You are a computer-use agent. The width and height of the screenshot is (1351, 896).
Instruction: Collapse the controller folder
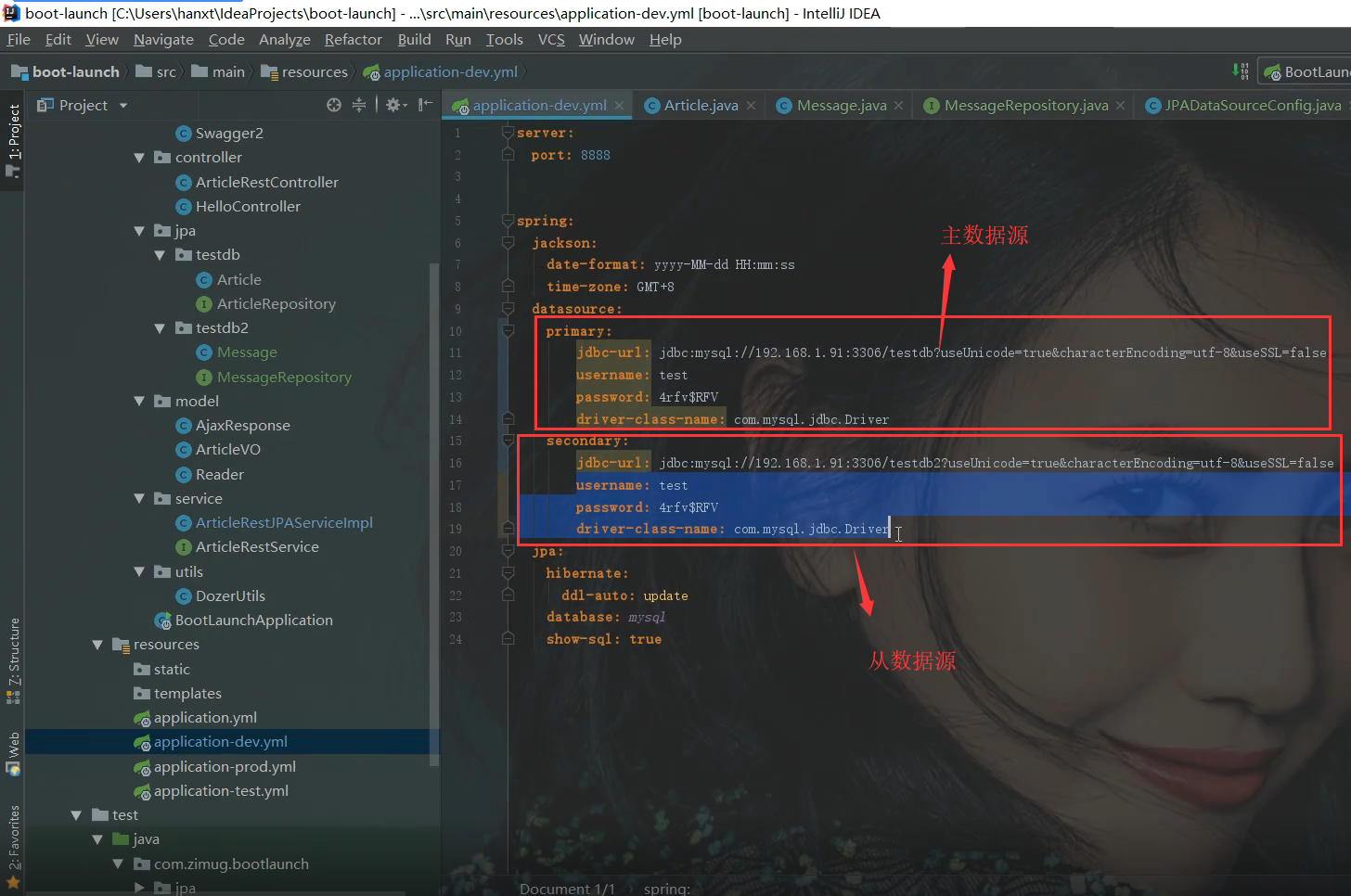point(139,158)
